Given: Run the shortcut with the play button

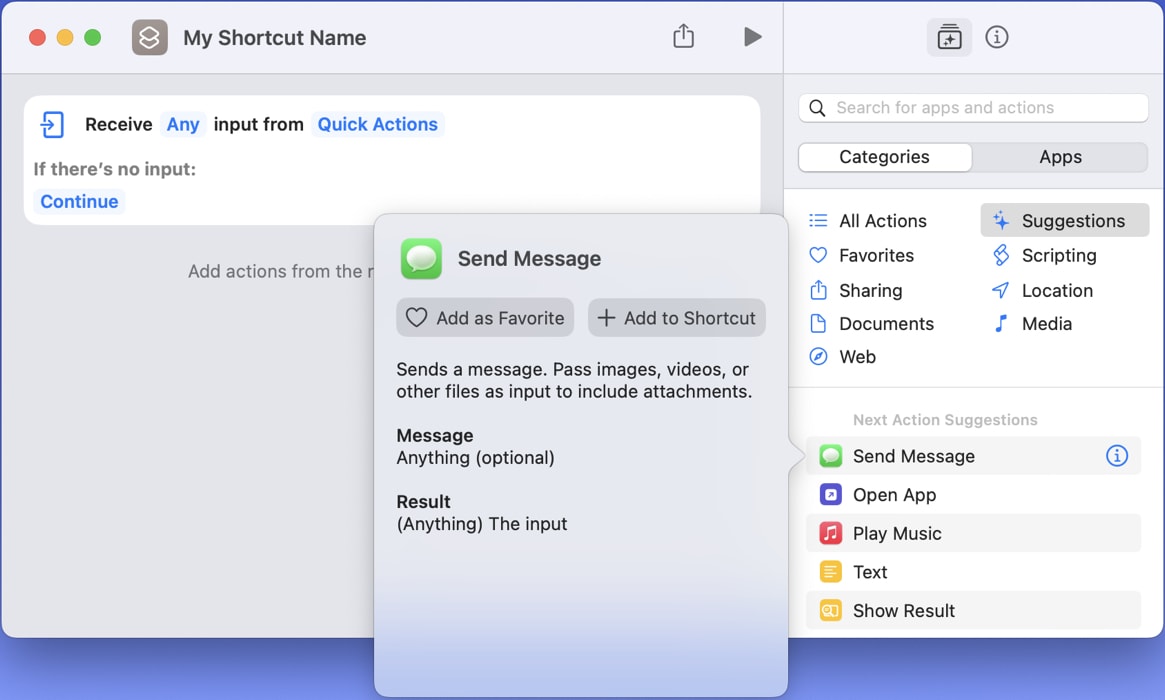Looking at the screenshot, I should pyautogui.click(x=753, y=36).
